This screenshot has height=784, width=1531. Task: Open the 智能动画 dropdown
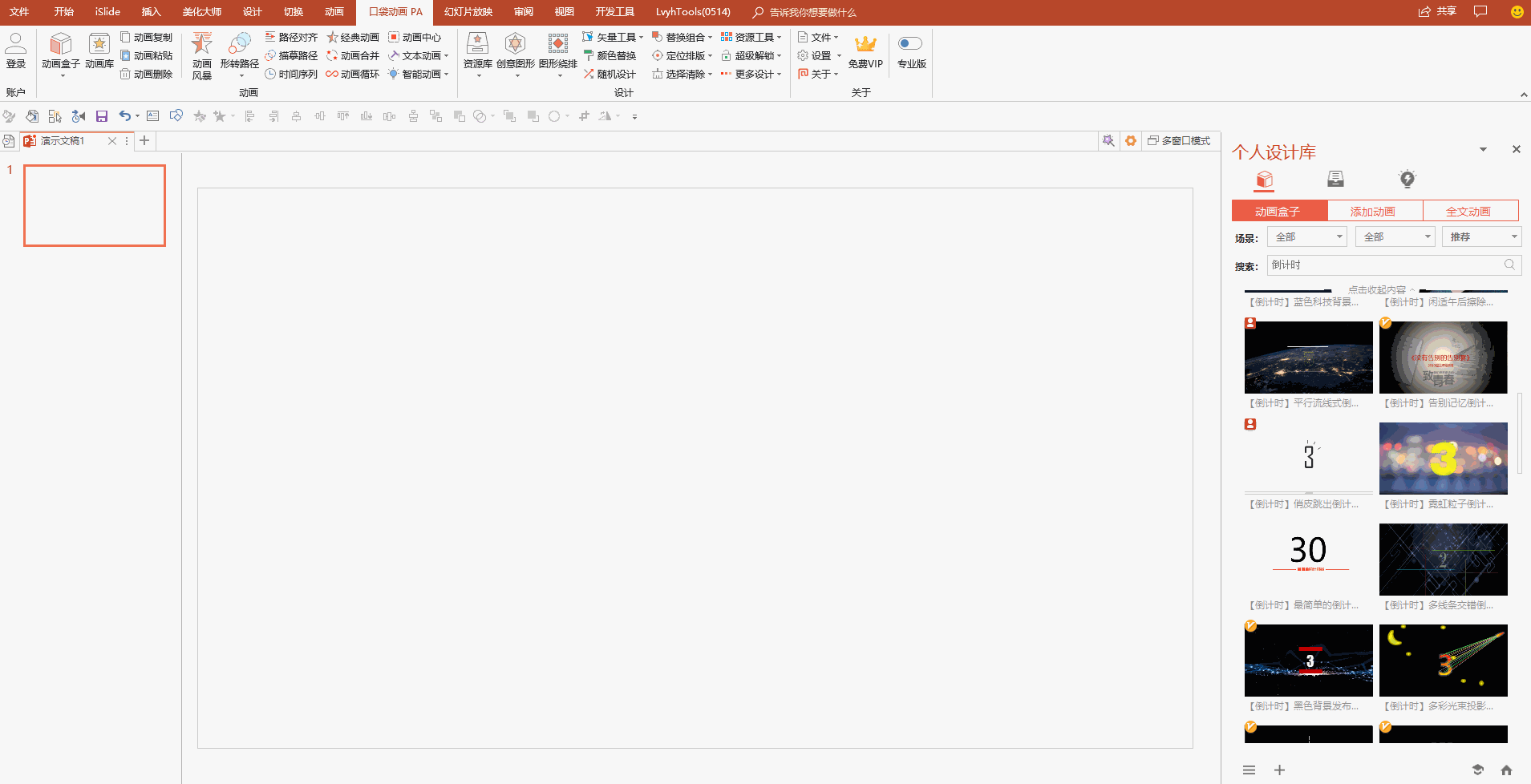point(446,75)
